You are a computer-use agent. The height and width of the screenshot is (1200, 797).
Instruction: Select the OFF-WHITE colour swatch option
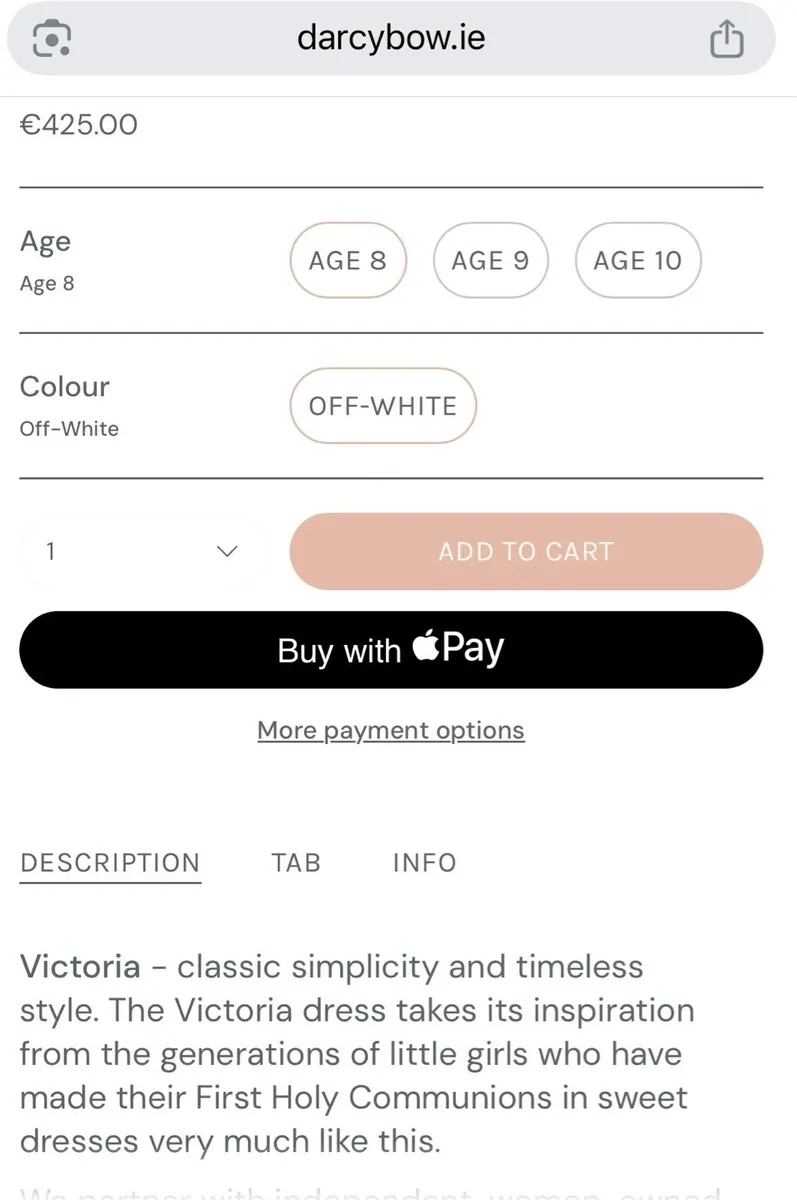382,406
